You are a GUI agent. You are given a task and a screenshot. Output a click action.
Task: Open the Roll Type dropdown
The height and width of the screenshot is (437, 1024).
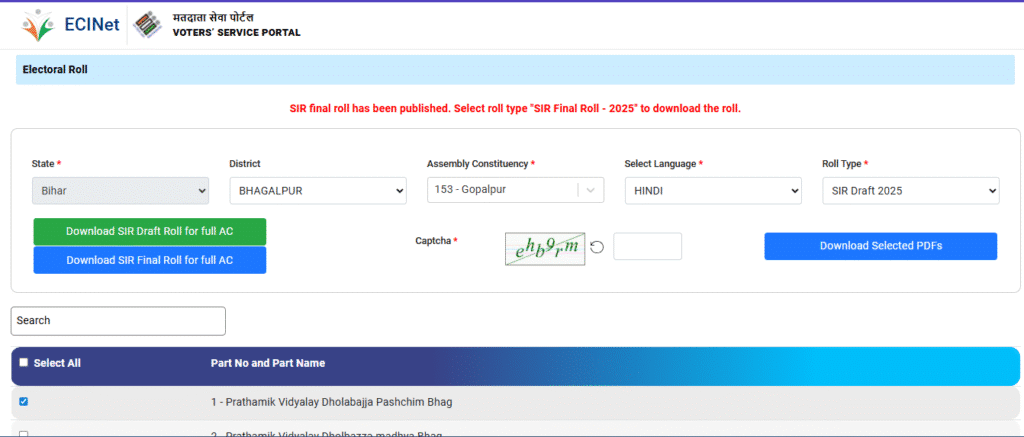point(910,190)
